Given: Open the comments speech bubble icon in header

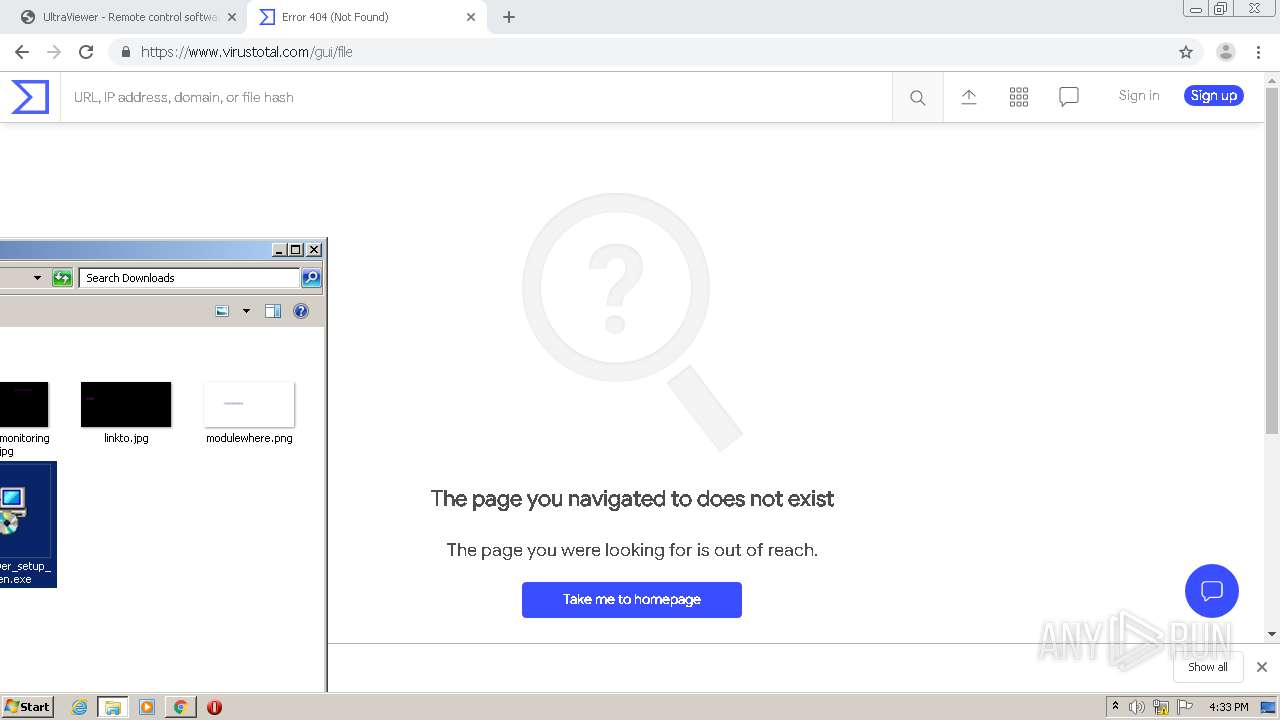Looking at the screenshot, I should (1068, 96).
